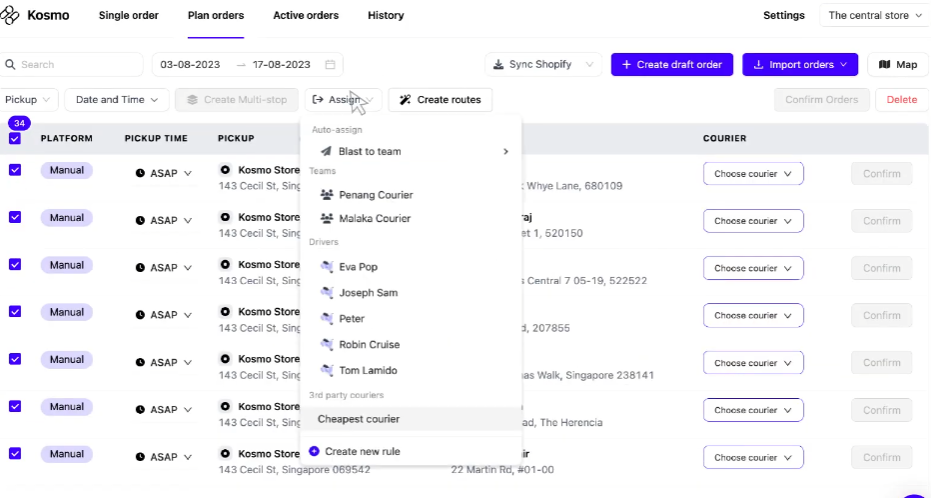Click the Sync Shopify download icon
931x498 pixels.
click(x=499, y=65)
